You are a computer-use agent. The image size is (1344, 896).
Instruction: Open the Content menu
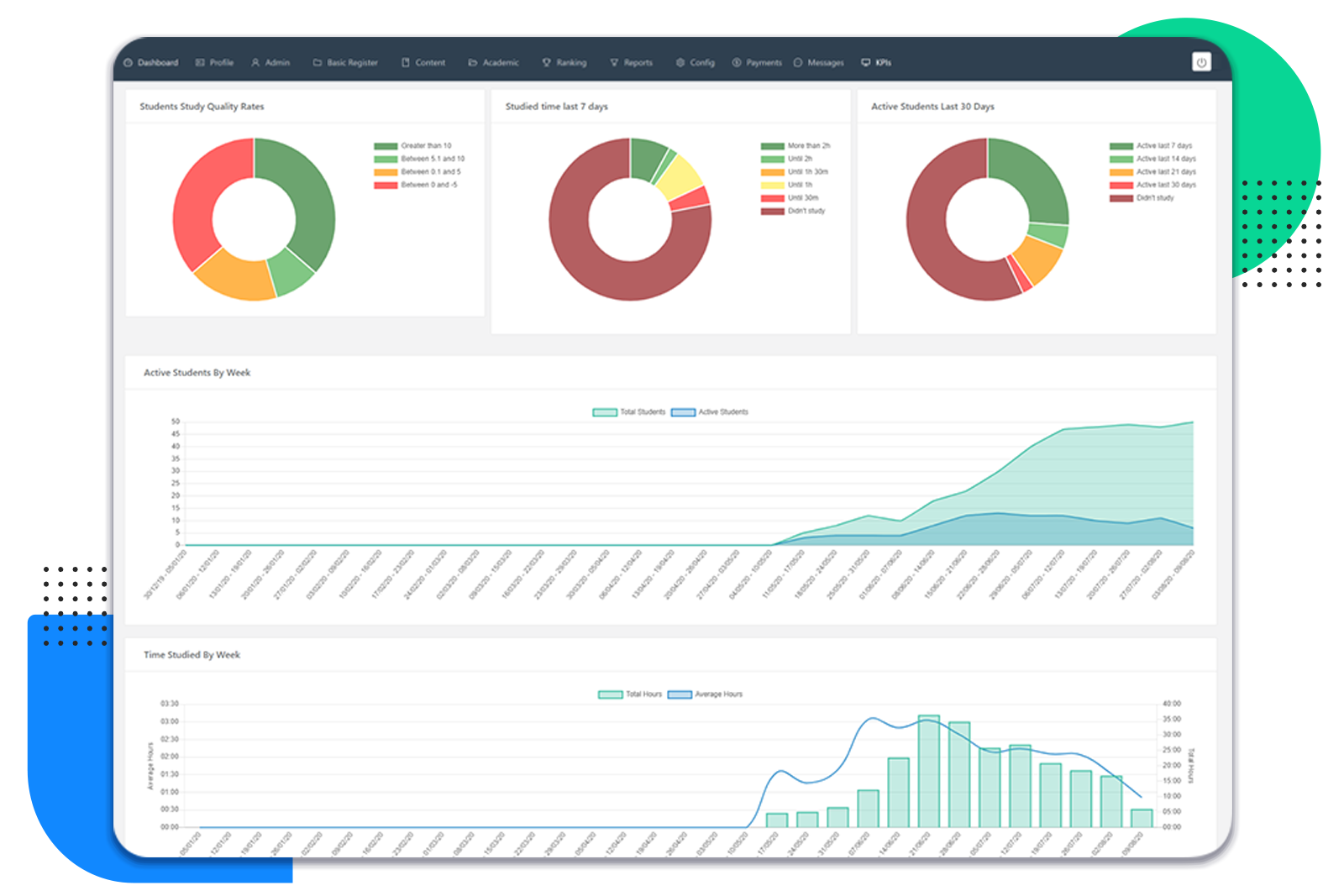click(423, 63)
